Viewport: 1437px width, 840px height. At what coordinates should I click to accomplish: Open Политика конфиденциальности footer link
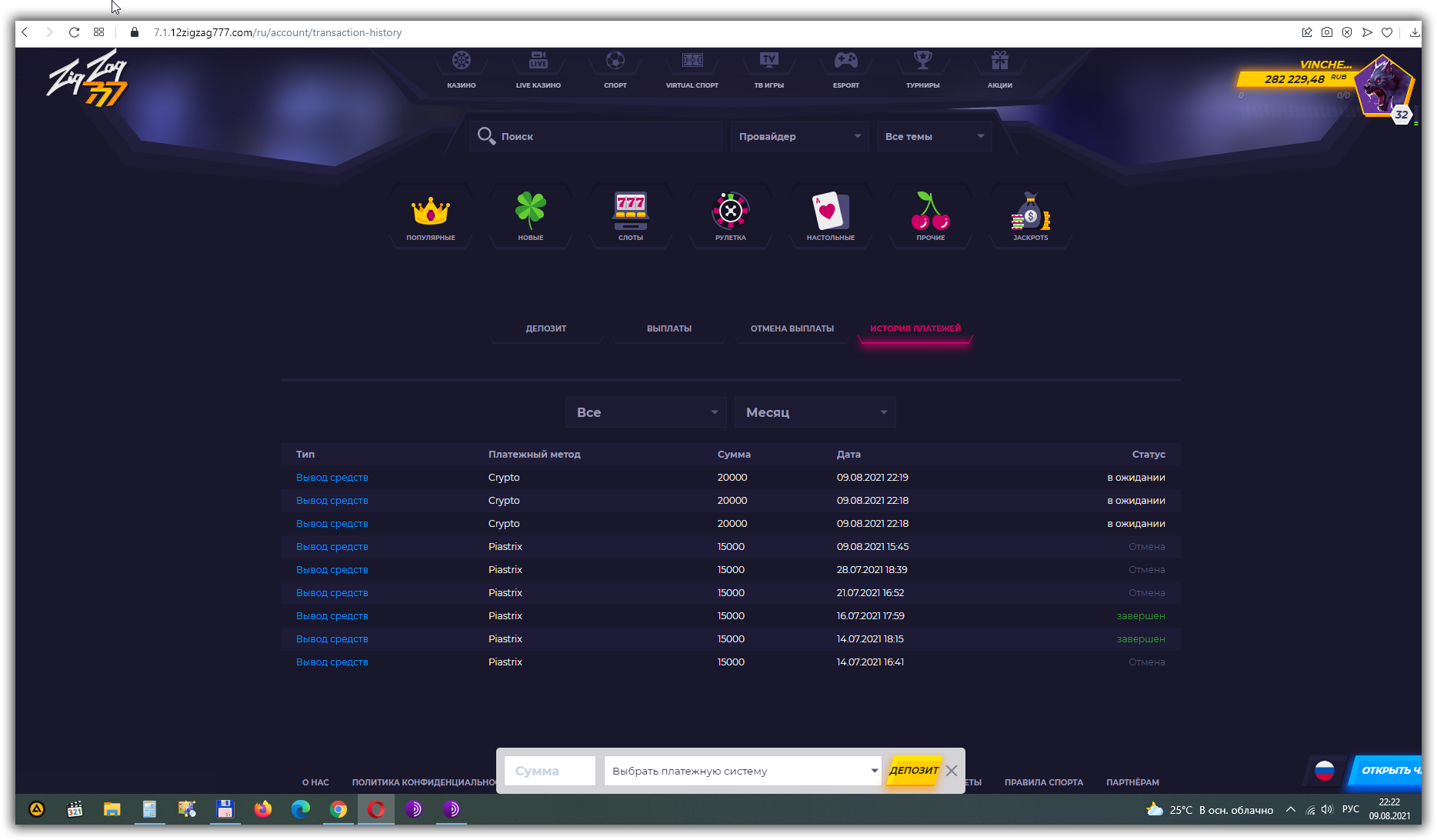point(424,782)
